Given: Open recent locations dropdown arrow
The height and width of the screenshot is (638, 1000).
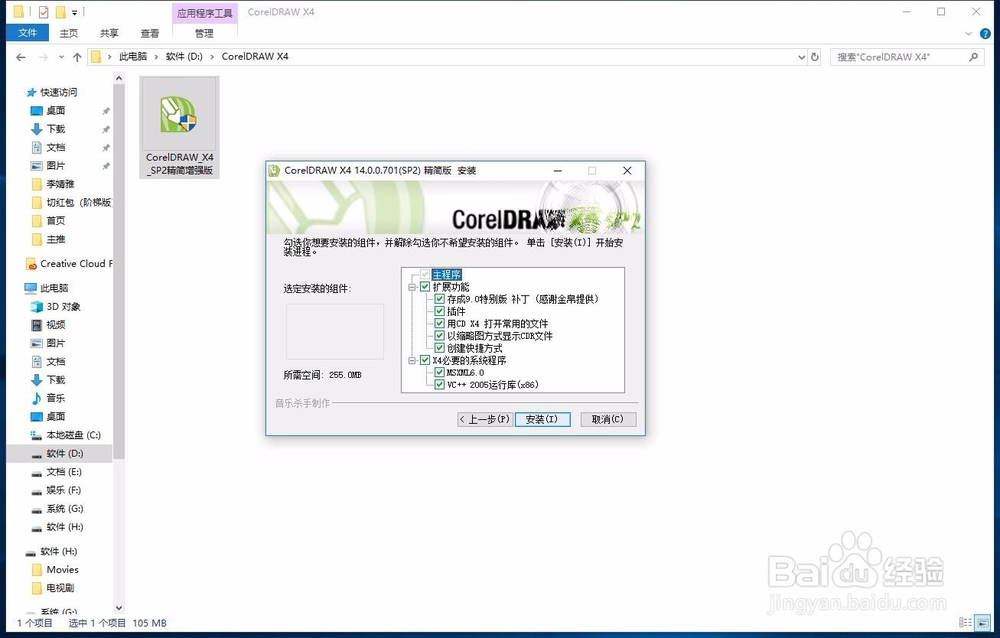Looking at the screenshot, I should pos(61,57).
